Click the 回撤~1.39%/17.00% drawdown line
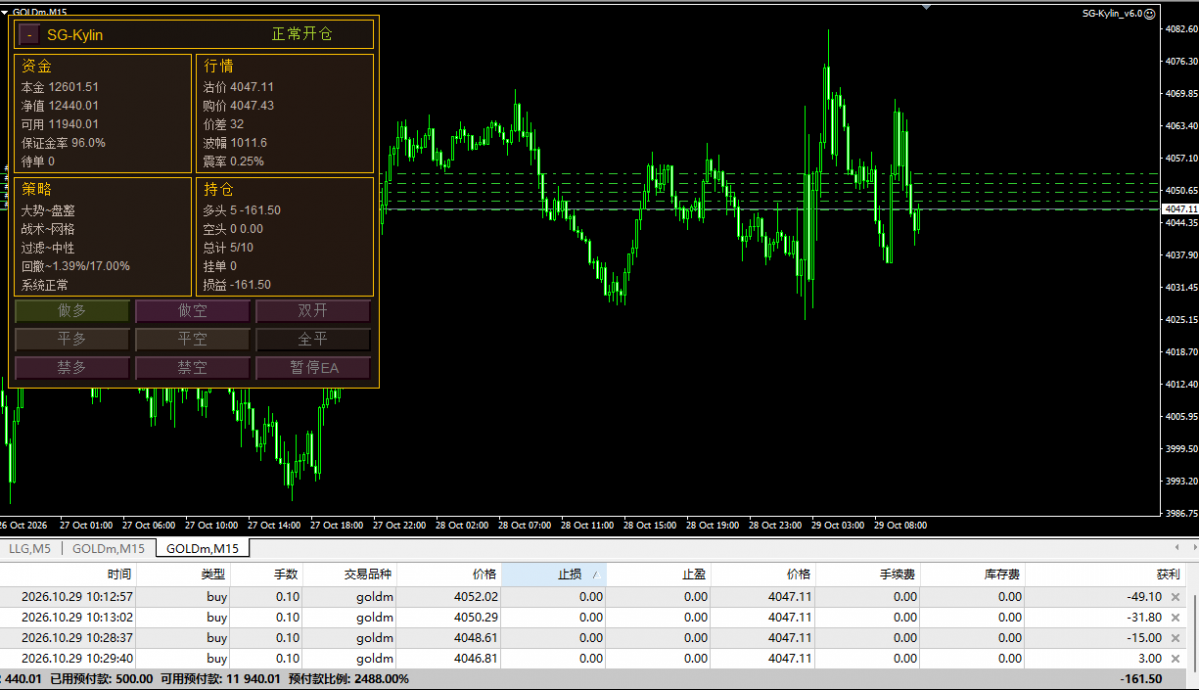Image resolution: width=1199 pixels, height=690 pixels. point(76,266)
